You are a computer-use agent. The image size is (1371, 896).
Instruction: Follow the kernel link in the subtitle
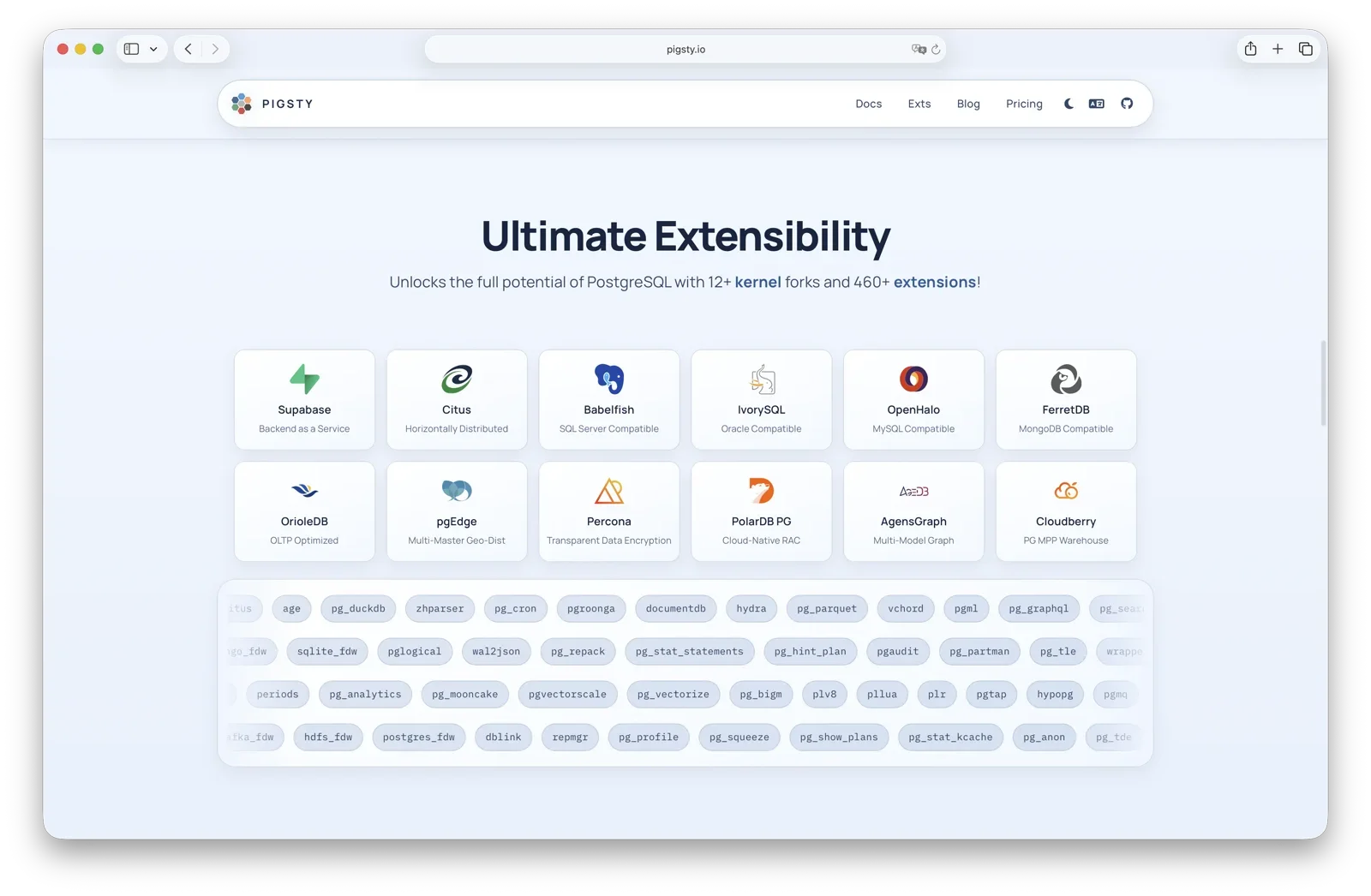click(x=757, y=281)
